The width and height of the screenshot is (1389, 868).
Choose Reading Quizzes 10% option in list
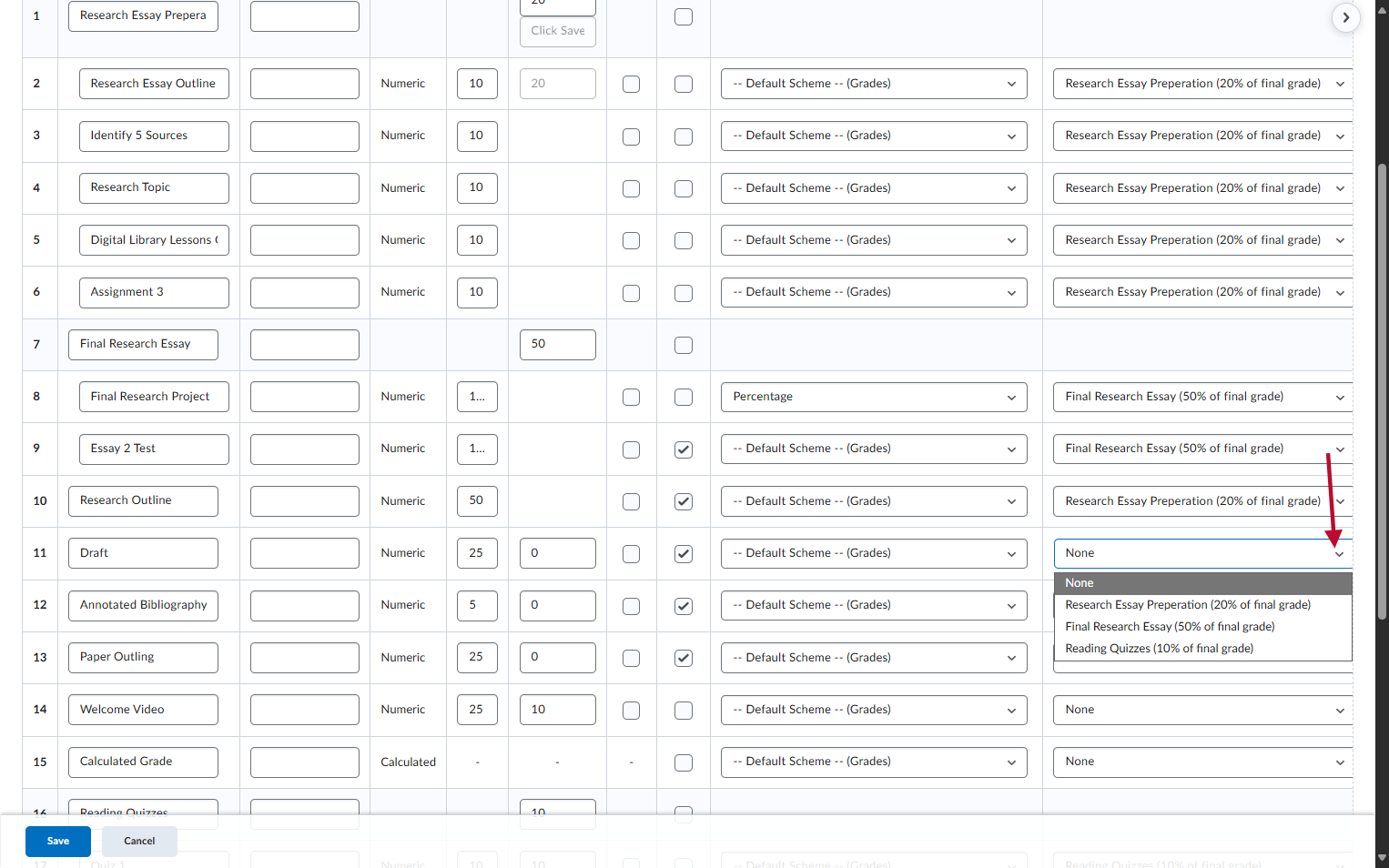pyautogui.click(x=1202, y=649)
